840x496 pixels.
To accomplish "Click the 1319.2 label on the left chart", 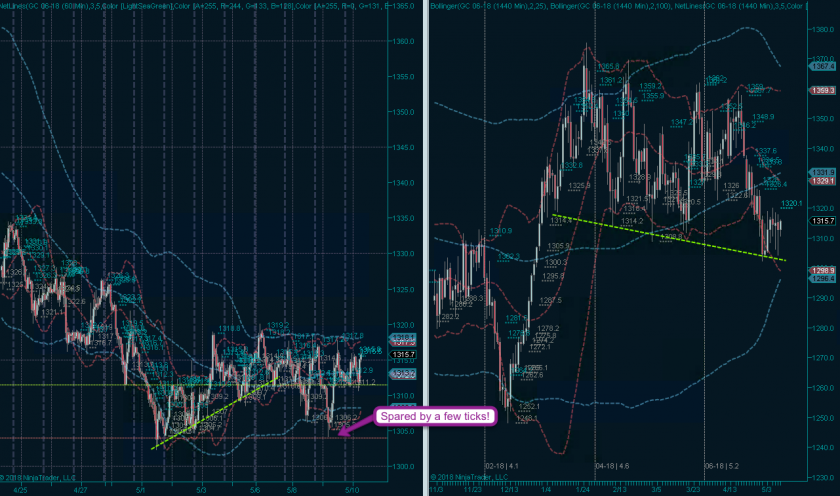I will click(278, 325).
